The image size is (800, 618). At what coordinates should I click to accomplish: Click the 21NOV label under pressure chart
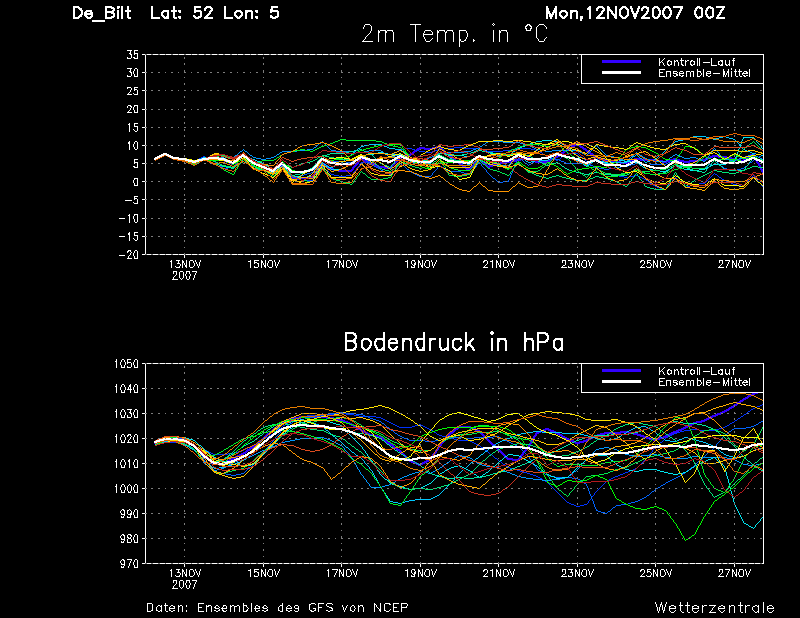point(499,573)
